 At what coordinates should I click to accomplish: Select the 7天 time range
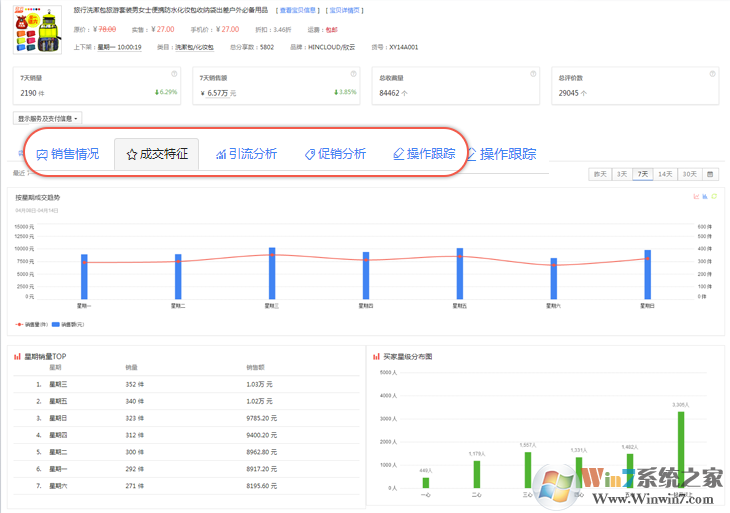(643, 174)
